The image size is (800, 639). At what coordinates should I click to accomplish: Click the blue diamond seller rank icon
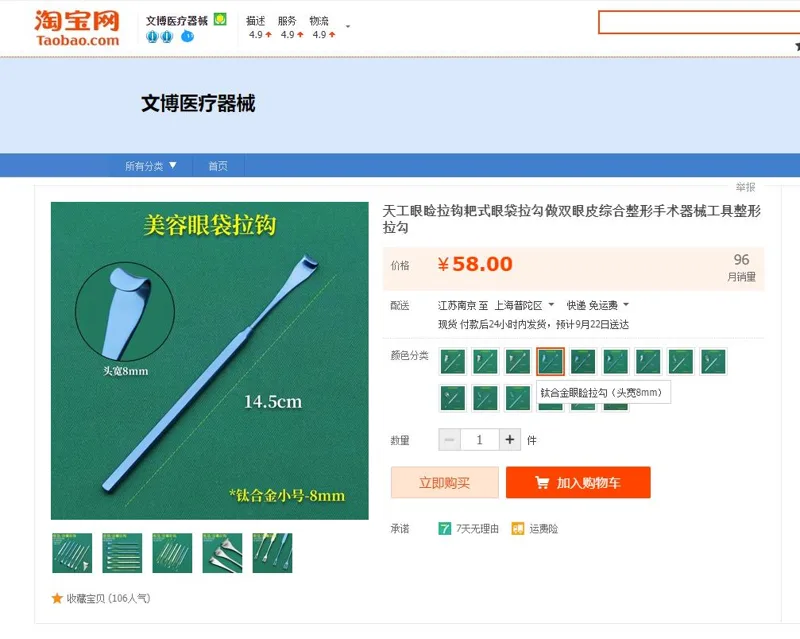tap(188, 36)
